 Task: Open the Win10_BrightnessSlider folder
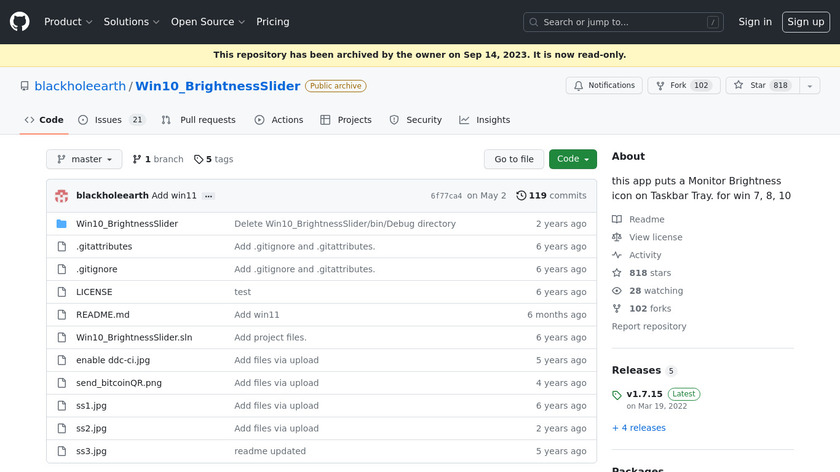126,224
